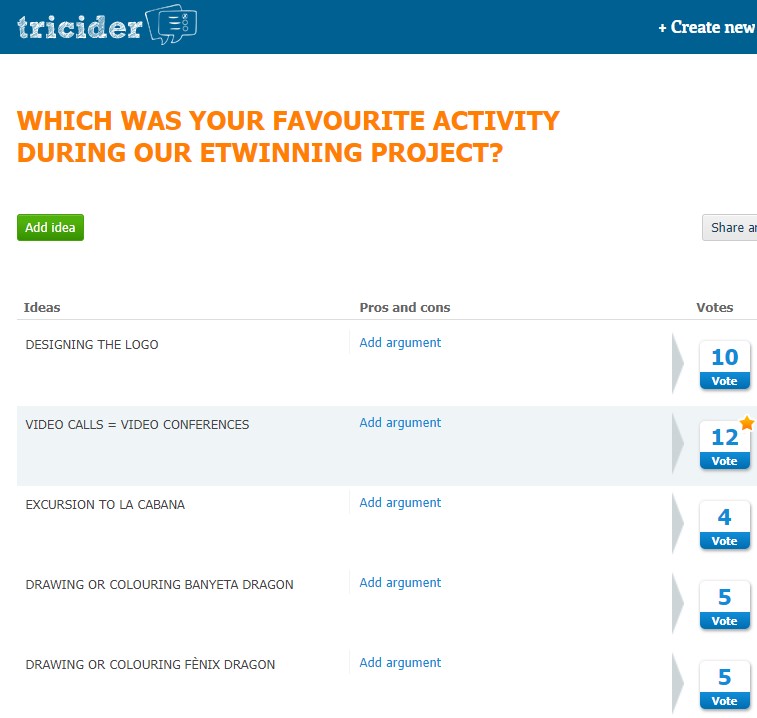Open the Create new menu item

706,27
